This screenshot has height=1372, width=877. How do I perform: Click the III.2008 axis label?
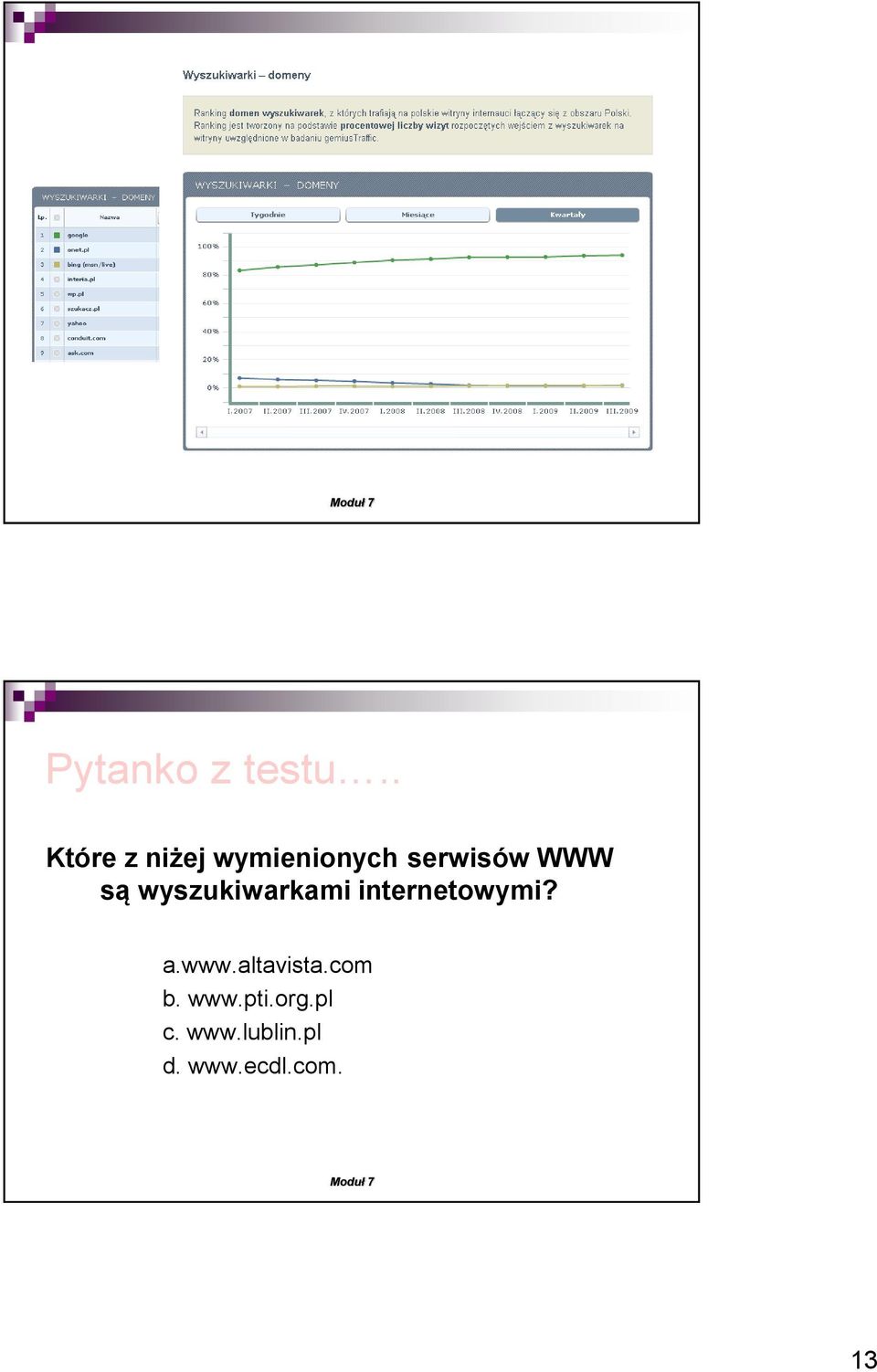[x=469, y=411]
